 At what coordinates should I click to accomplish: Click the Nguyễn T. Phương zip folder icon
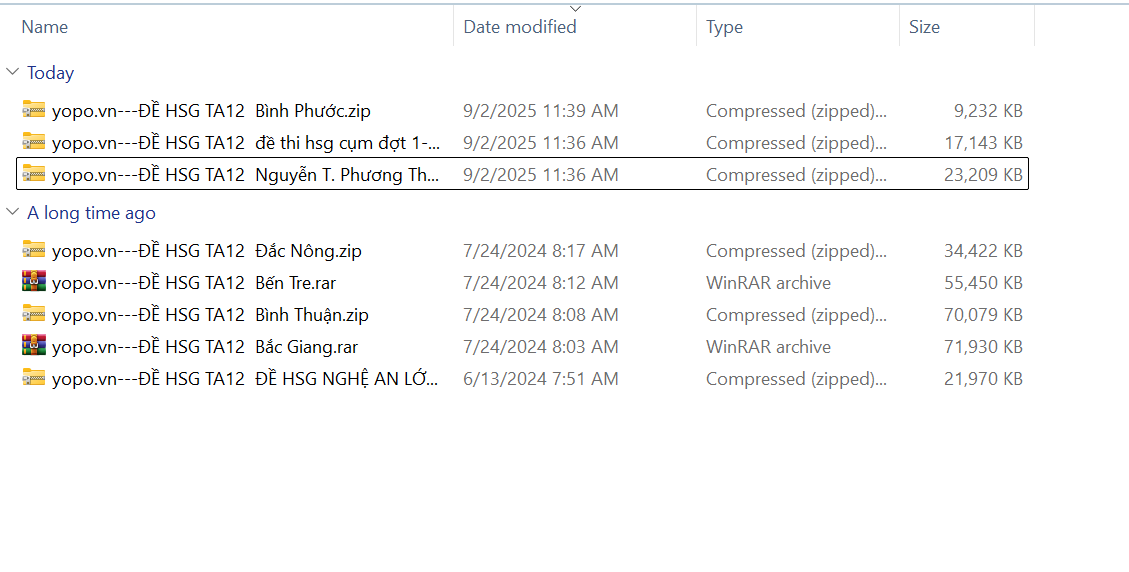(x=34, y=174)
